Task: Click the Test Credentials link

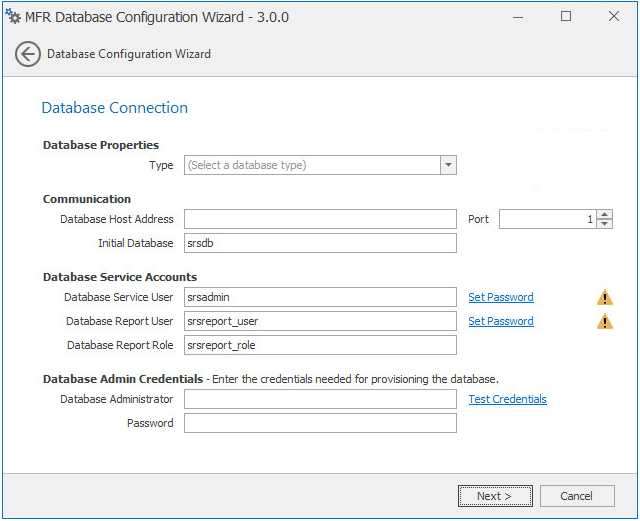Action: click(x=508, y=399)
